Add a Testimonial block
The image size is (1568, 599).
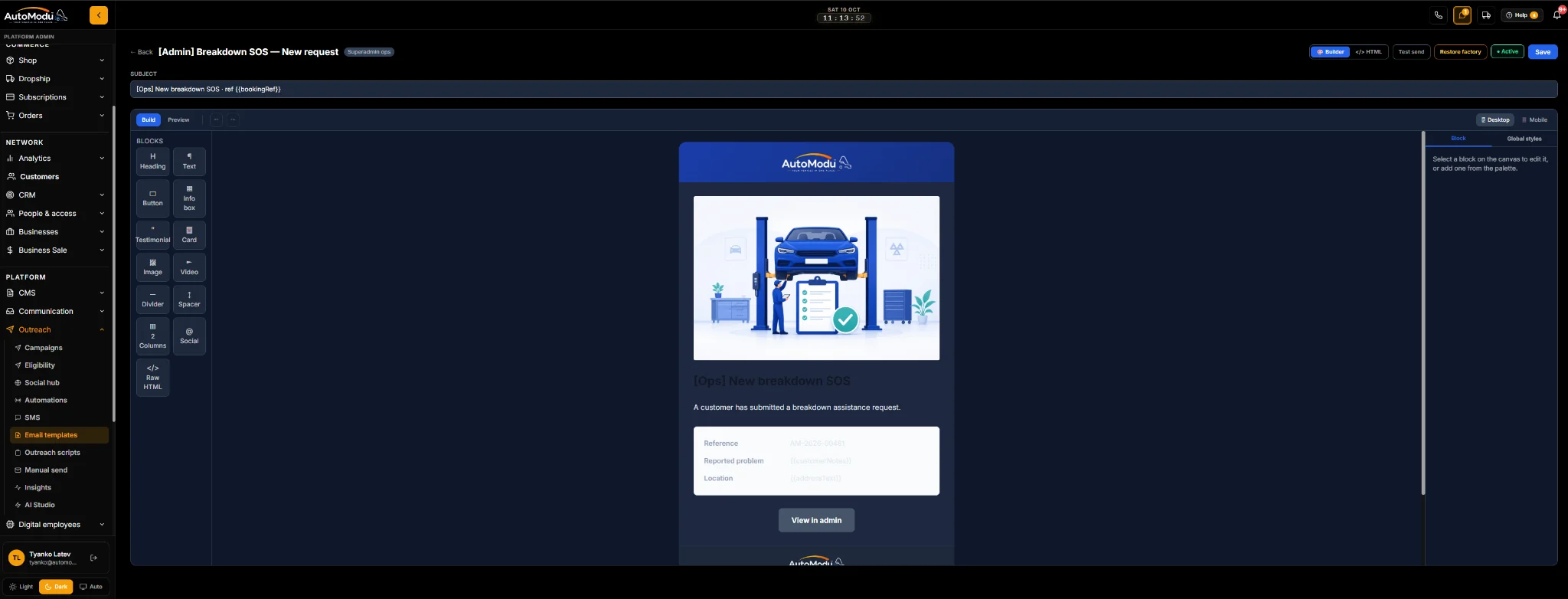[x=152, y=235]
